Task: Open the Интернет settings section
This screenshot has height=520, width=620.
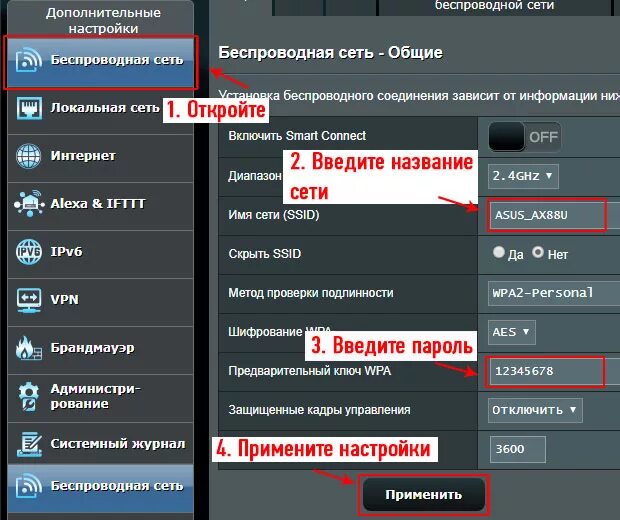Action: [100, 157]
